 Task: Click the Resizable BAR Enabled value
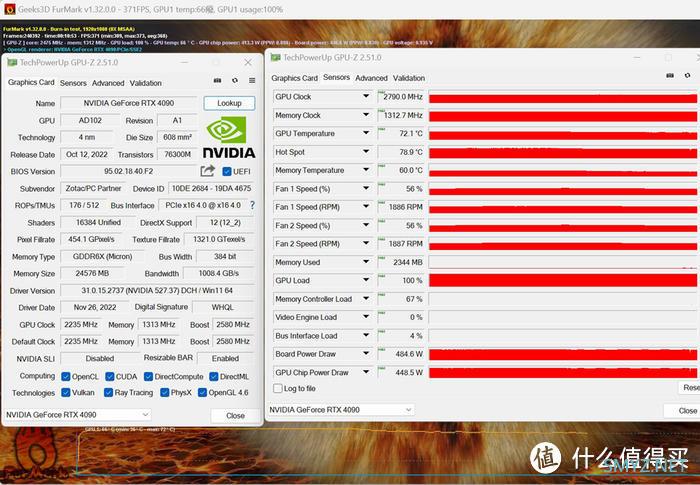[225, 358]
